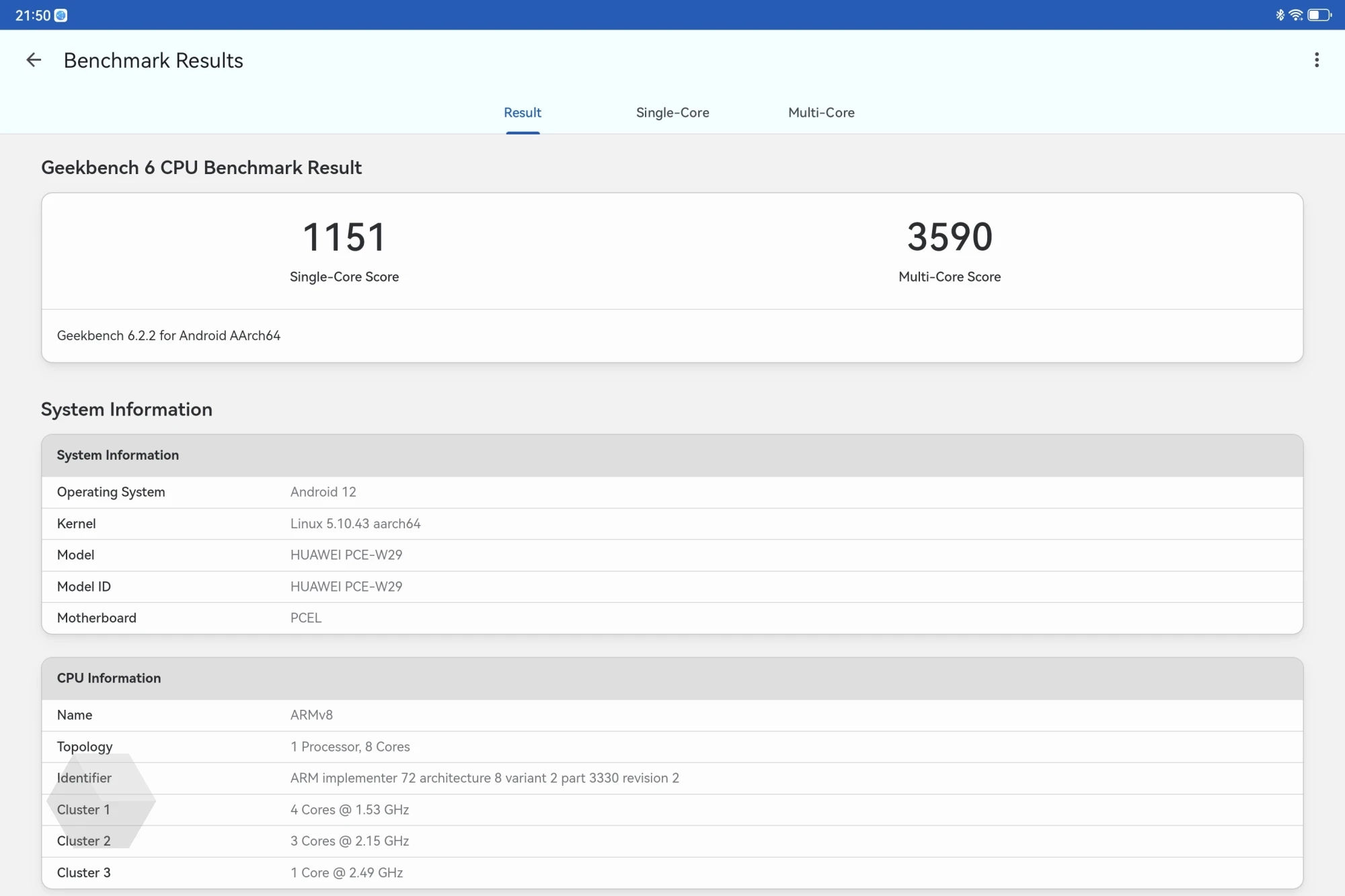This screenshot has width=1345, height=896.
Task: Open the three-dot overflow menu
Action: (x=1317, y=60)
